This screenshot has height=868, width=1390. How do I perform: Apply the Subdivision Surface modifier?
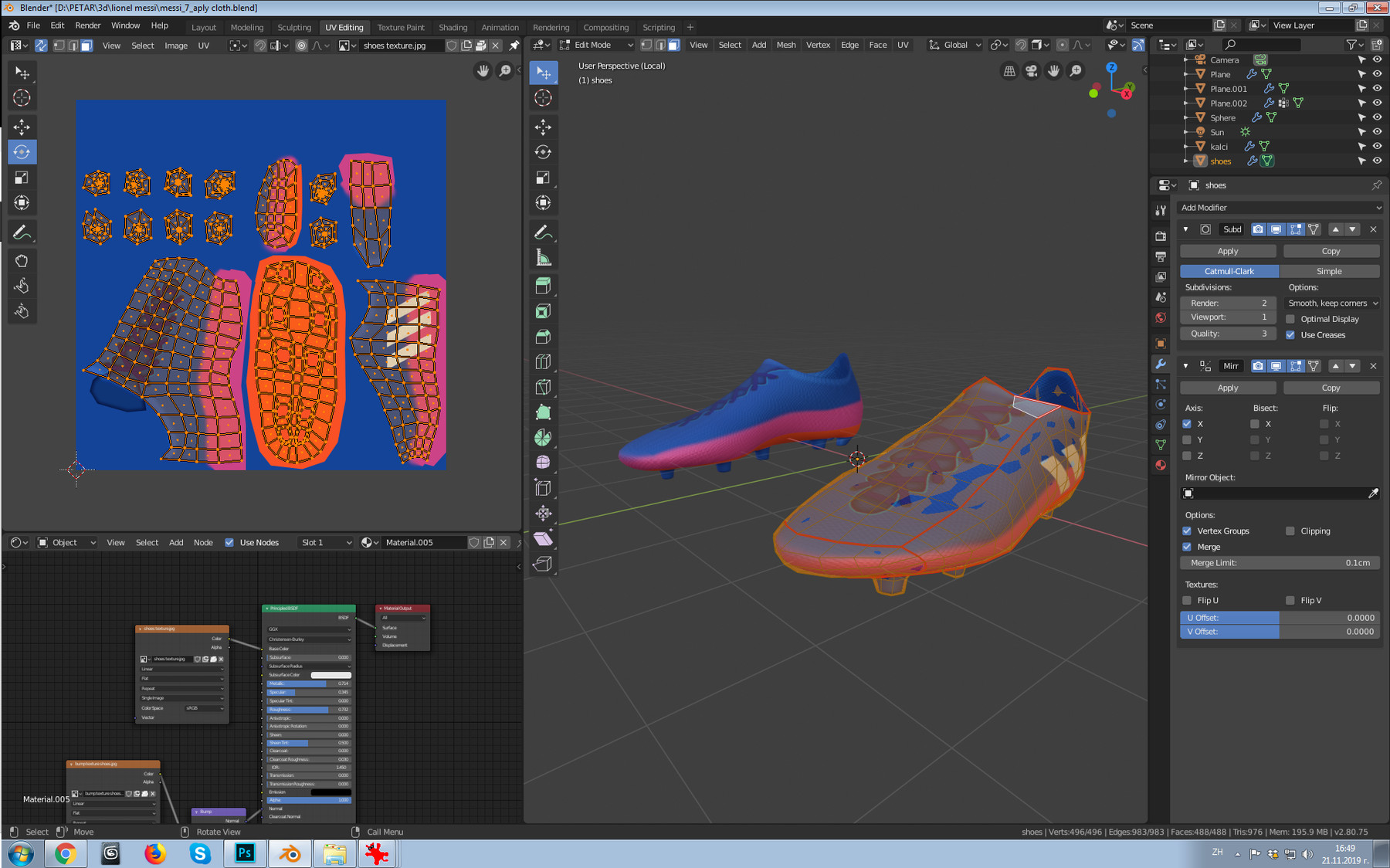[1227, 250]
